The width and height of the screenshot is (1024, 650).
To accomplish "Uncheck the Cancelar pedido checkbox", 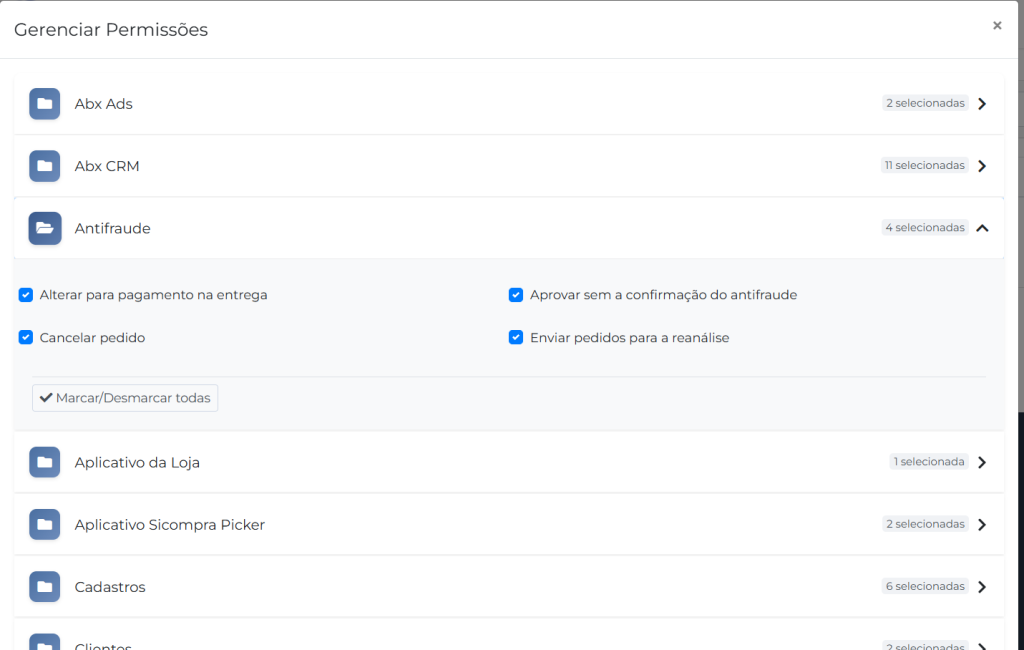I will coord(26,338).
